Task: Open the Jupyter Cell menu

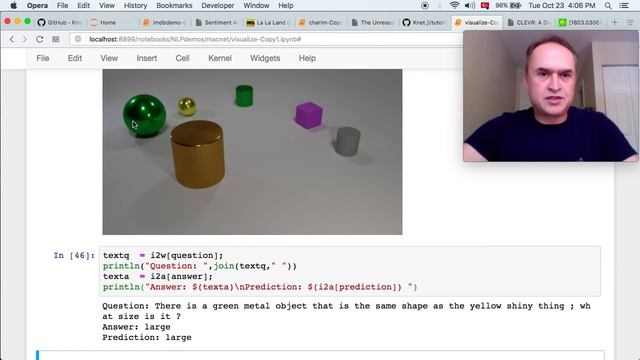Action: click(x=182, y=58)
